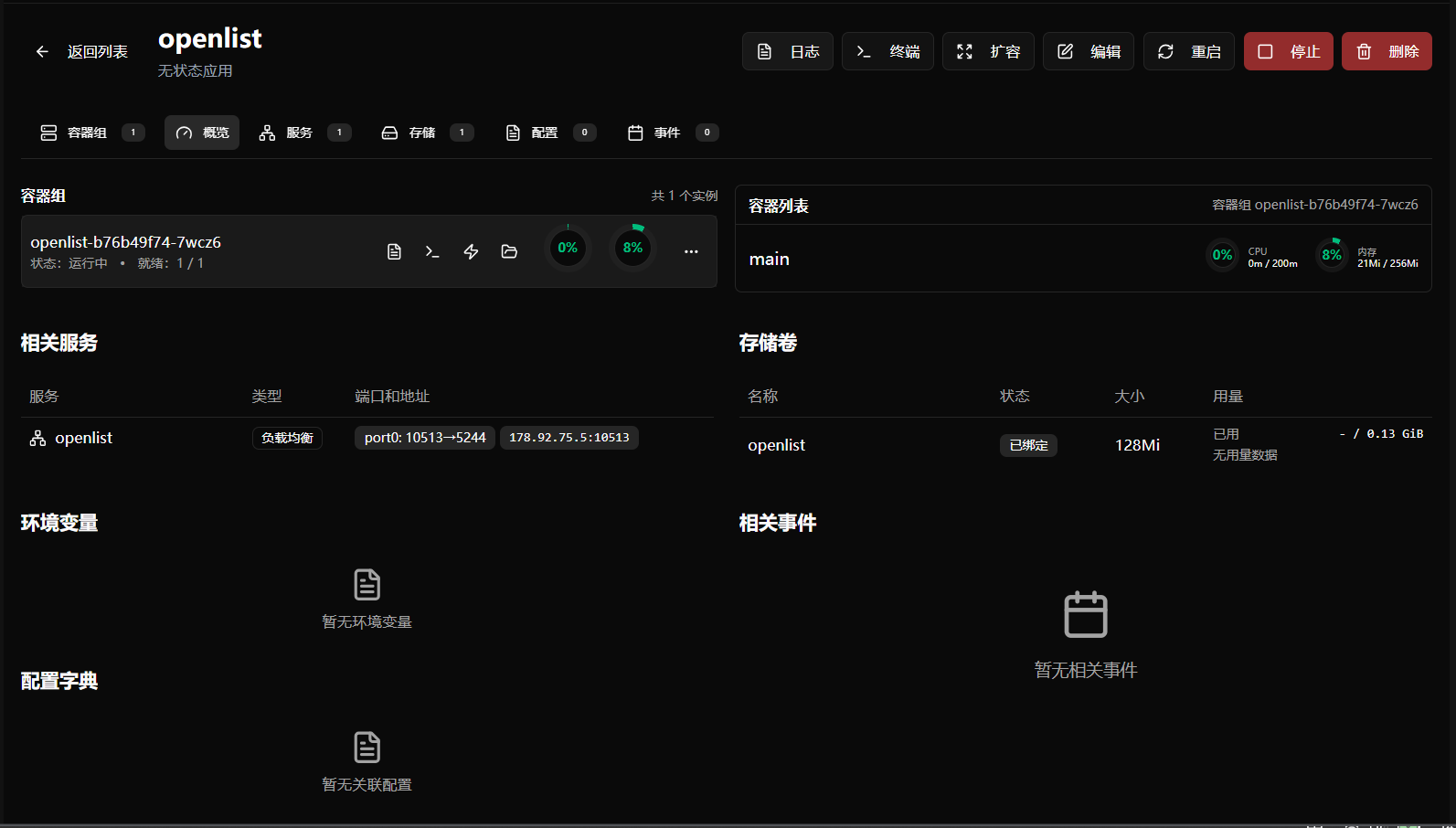View logs icon for pod openlist-b76b49f74-7wcz6
Image resolution: width=1456 pixels, height=828 pixels.
394,251
